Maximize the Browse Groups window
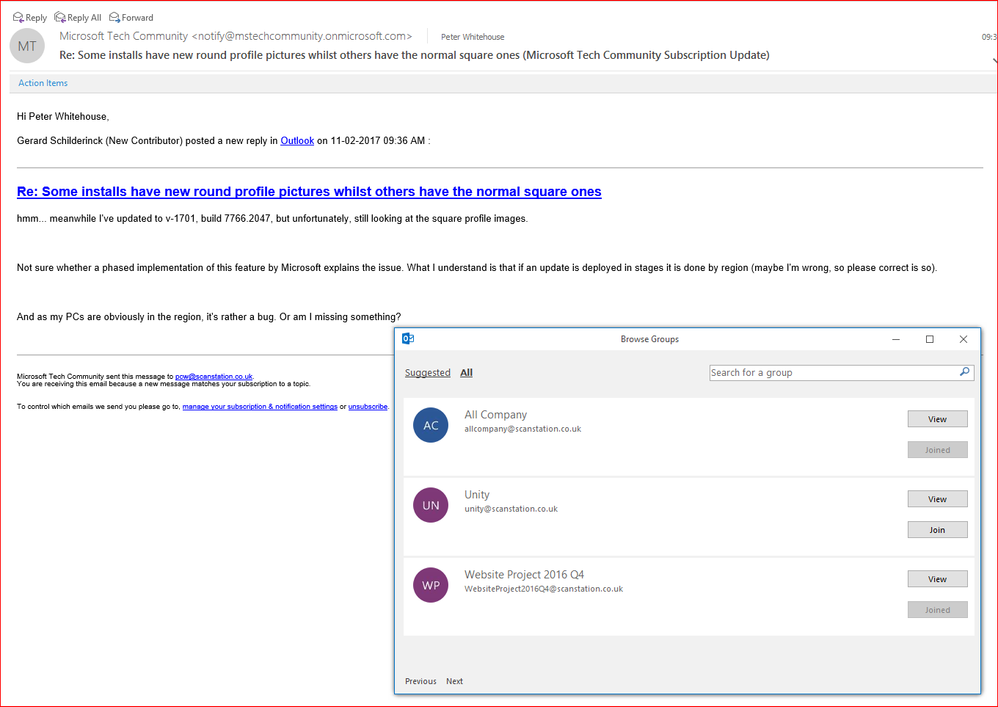Screen dimensions: 998x707 (x=930, y=339)
